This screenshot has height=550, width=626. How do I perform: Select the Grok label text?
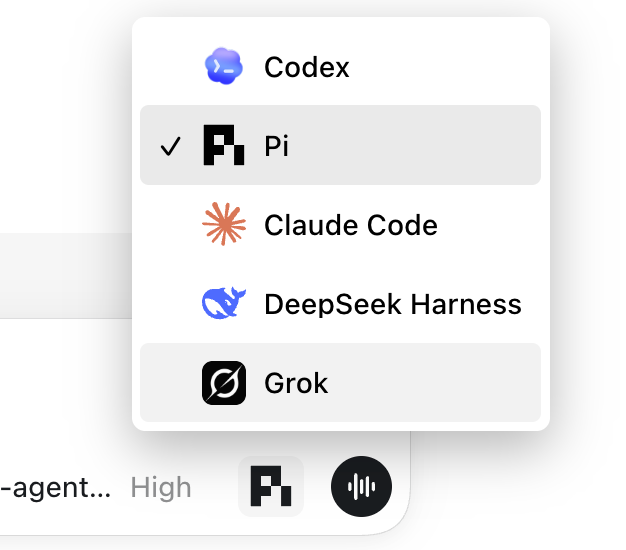296,383
